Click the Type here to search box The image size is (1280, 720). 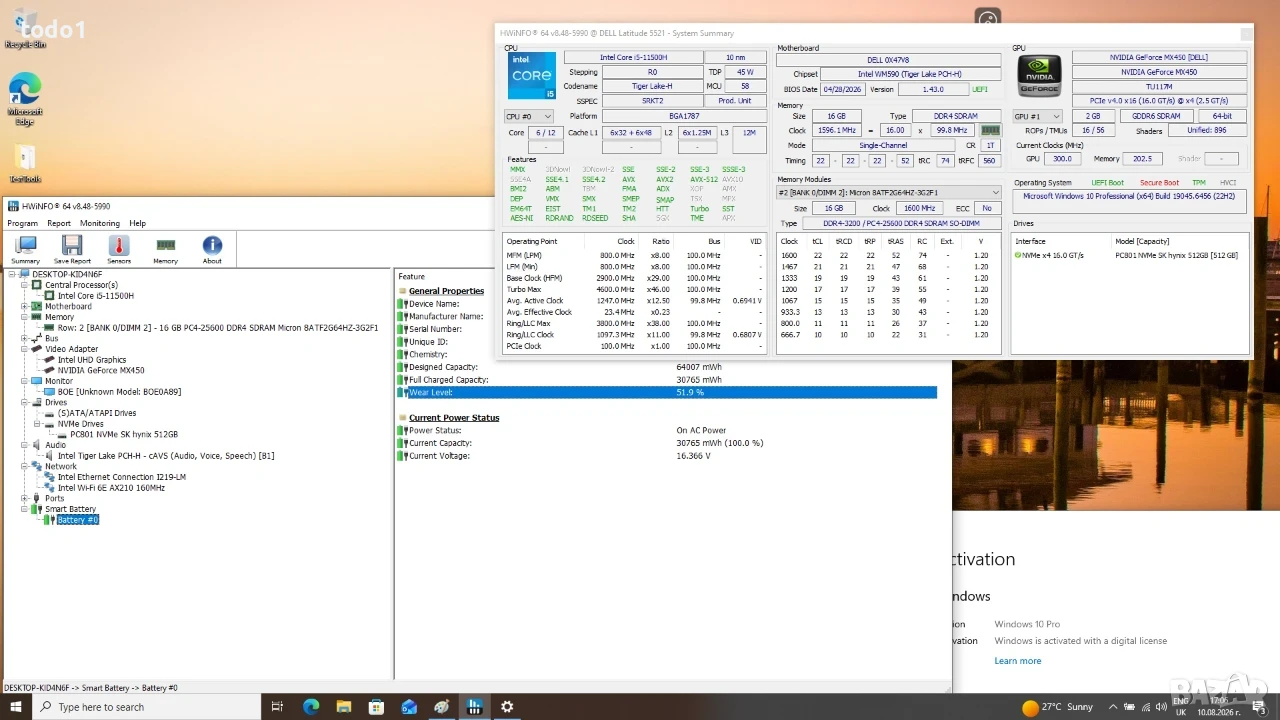[146, 707]
